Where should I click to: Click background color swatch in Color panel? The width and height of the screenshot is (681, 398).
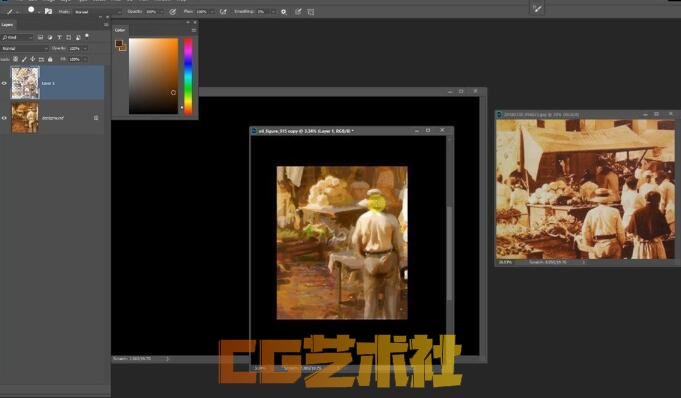tap(124, 48)
